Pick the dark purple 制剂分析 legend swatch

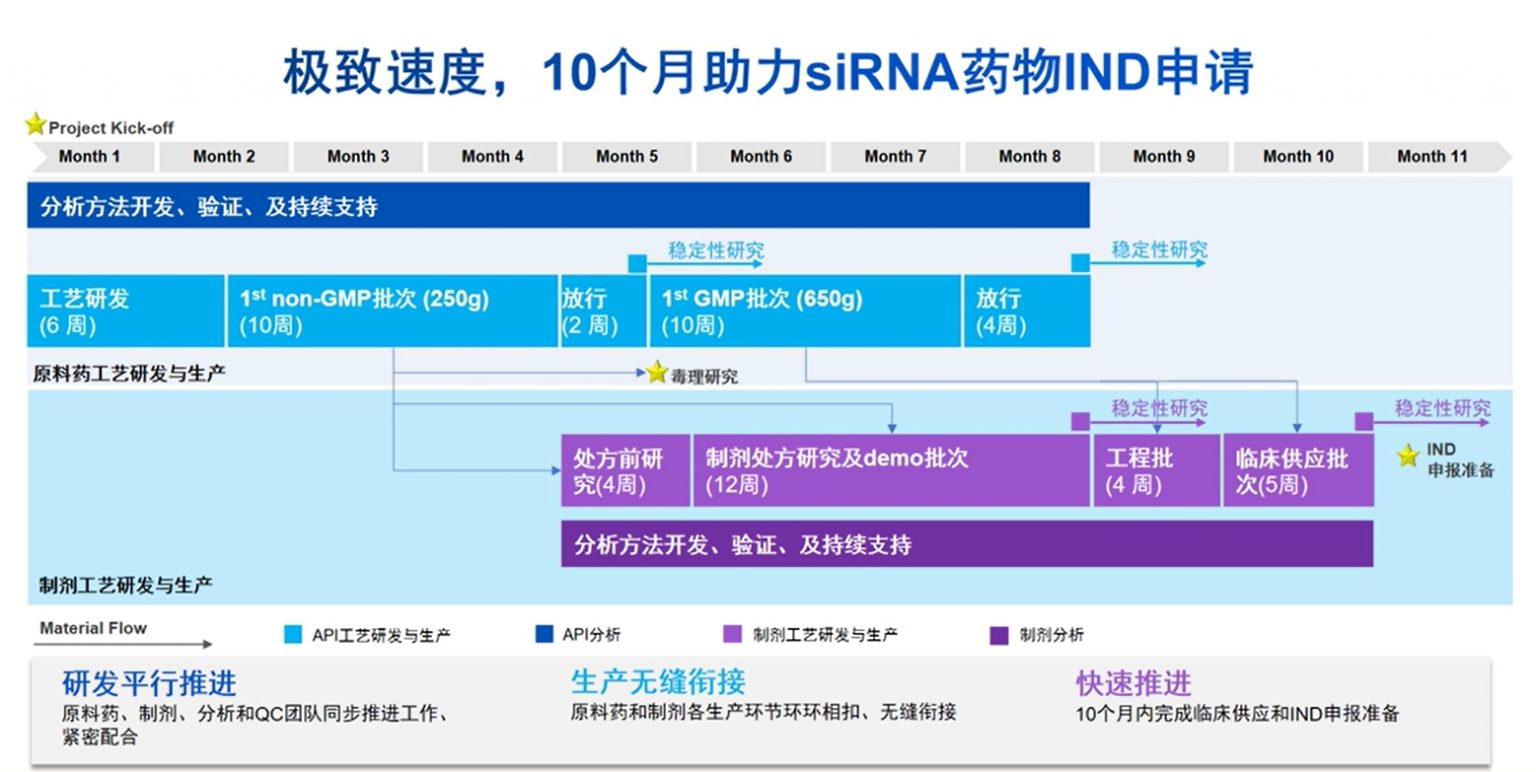click(x=998, y=635)
